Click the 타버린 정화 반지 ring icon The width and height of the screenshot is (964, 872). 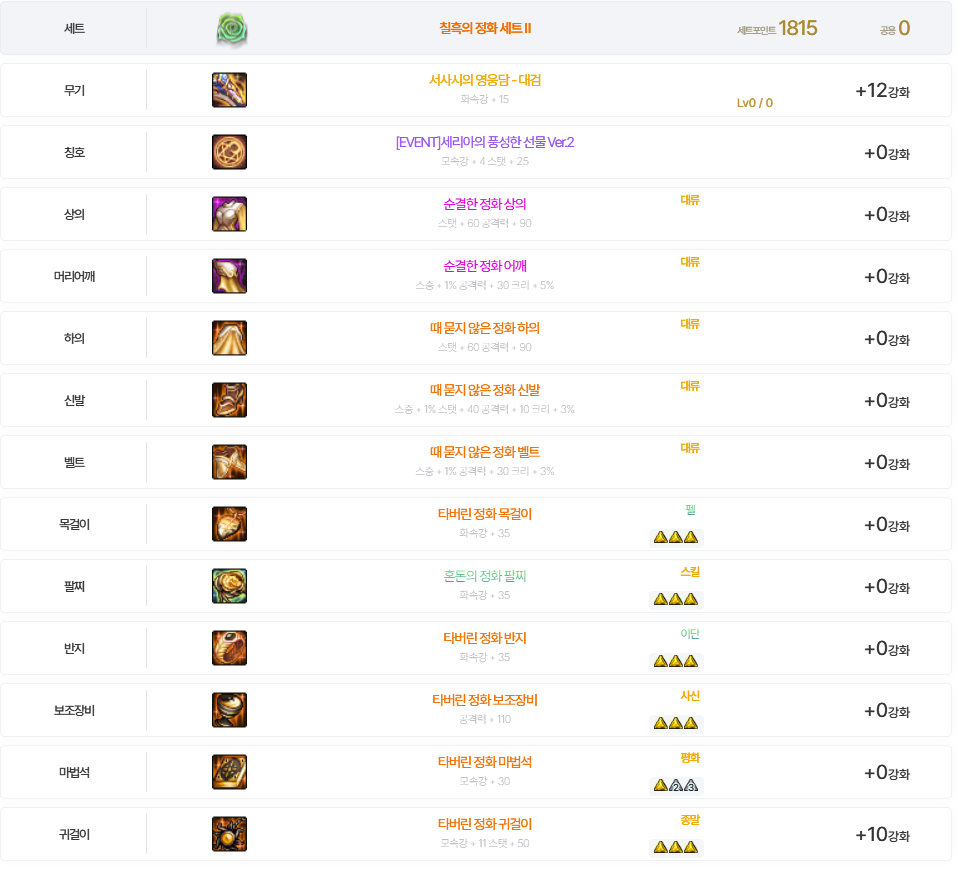coord(229,649)
